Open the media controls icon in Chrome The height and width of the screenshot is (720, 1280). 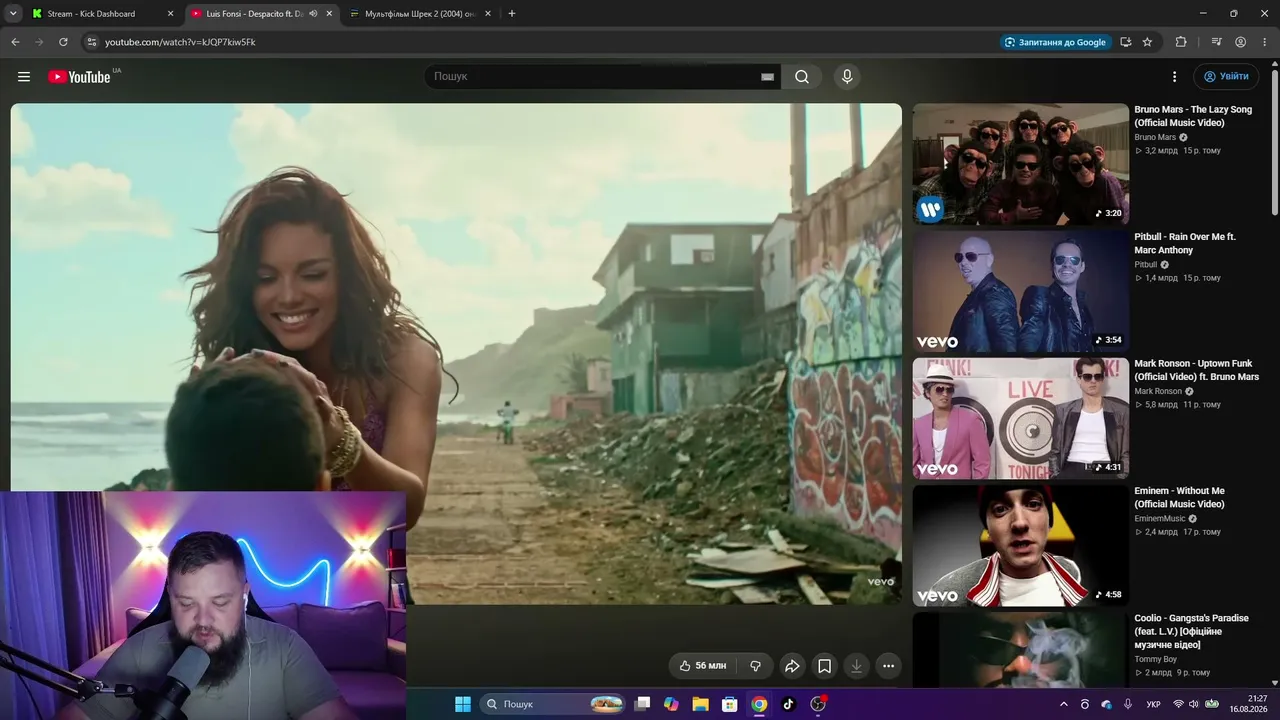click(1216, 42)
